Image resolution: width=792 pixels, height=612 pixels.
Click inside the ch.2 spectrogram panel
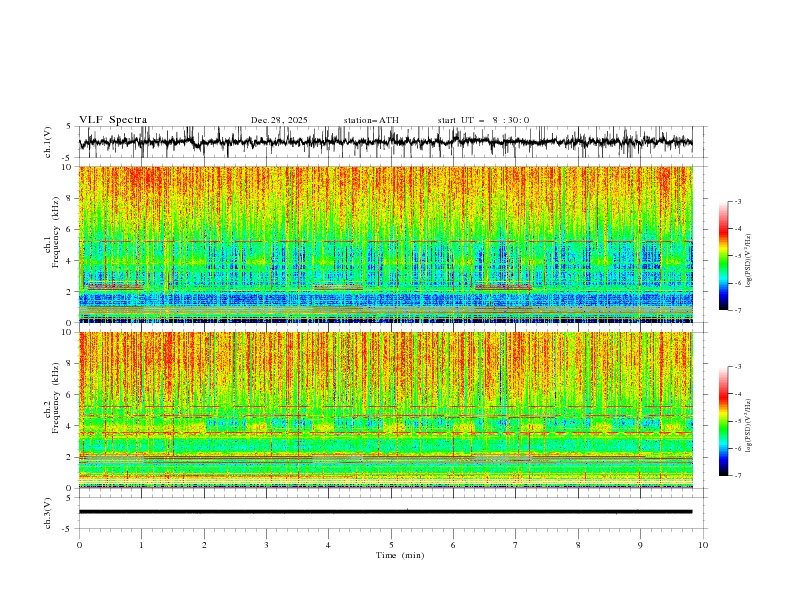pyautogui.click(x=385, y=410)
